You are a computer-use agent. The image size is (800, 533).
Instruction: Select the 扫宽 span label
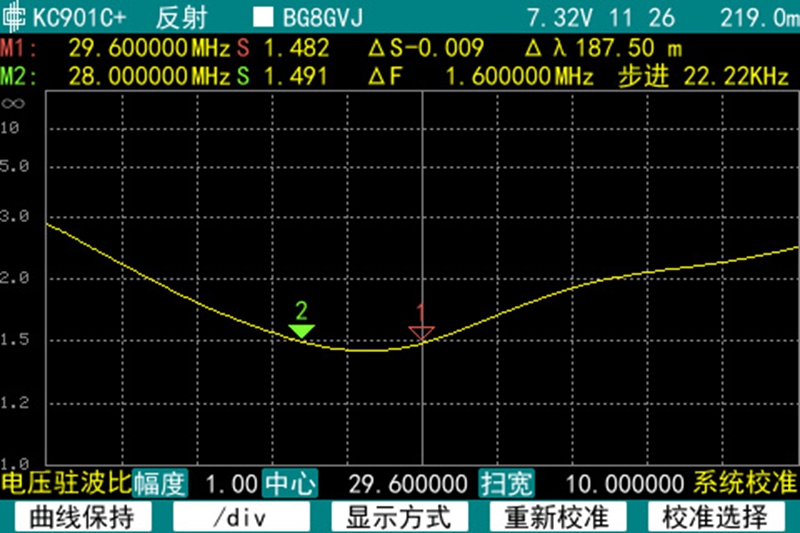click(507, 484)
